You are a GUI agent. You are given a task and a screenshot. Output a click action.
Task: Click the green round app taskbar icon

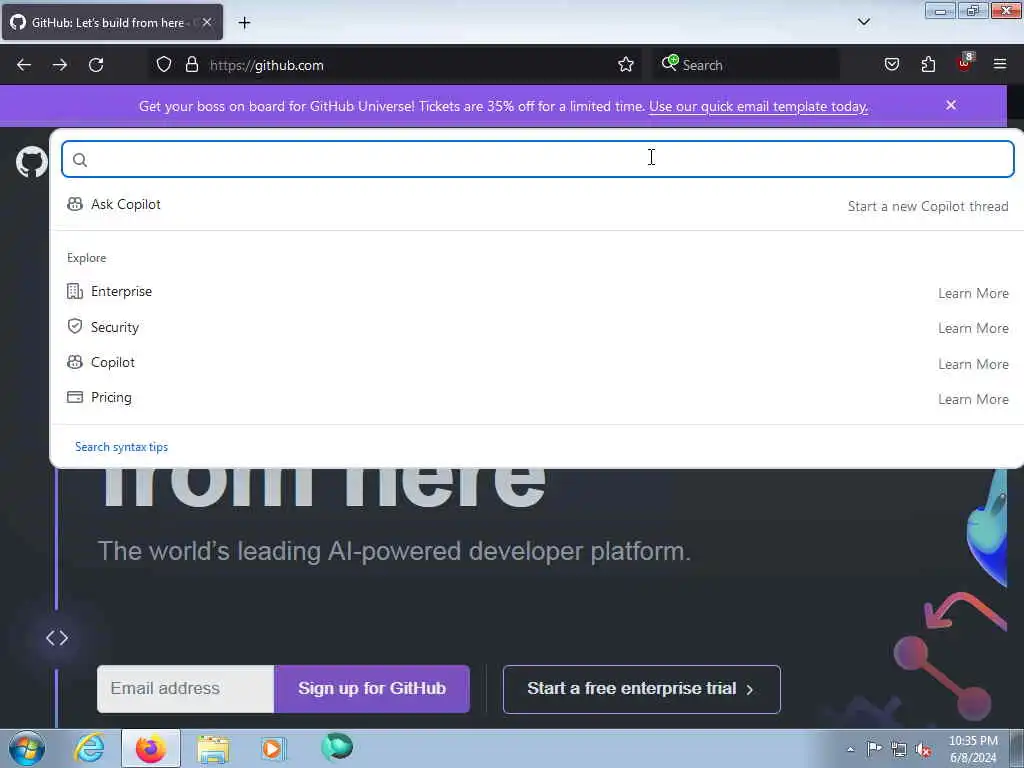(337, 748)
